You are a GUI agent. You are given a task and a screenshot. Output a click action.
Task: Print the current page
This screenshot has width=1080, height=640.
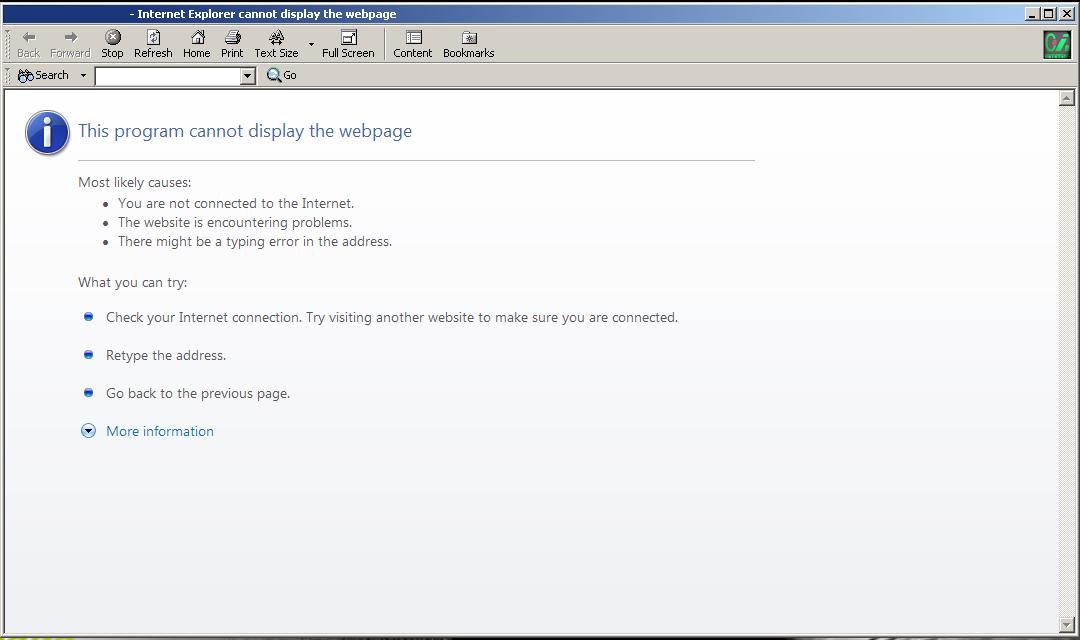pyautogui.click(x=232, y=44)
